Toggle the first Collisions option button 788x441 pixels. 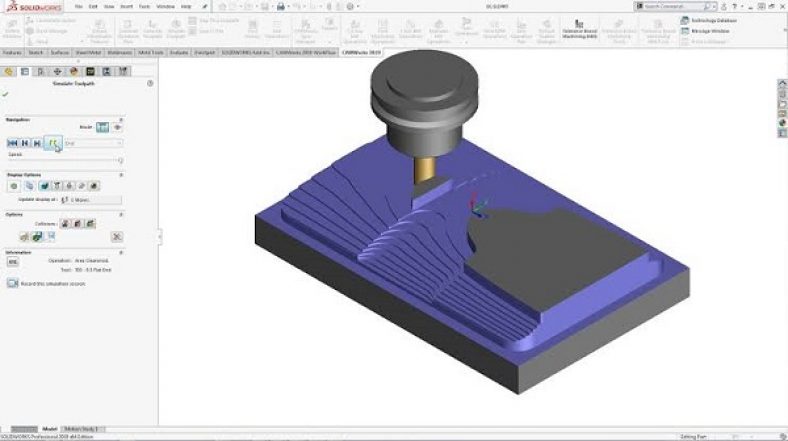click(x=64, y=224)
